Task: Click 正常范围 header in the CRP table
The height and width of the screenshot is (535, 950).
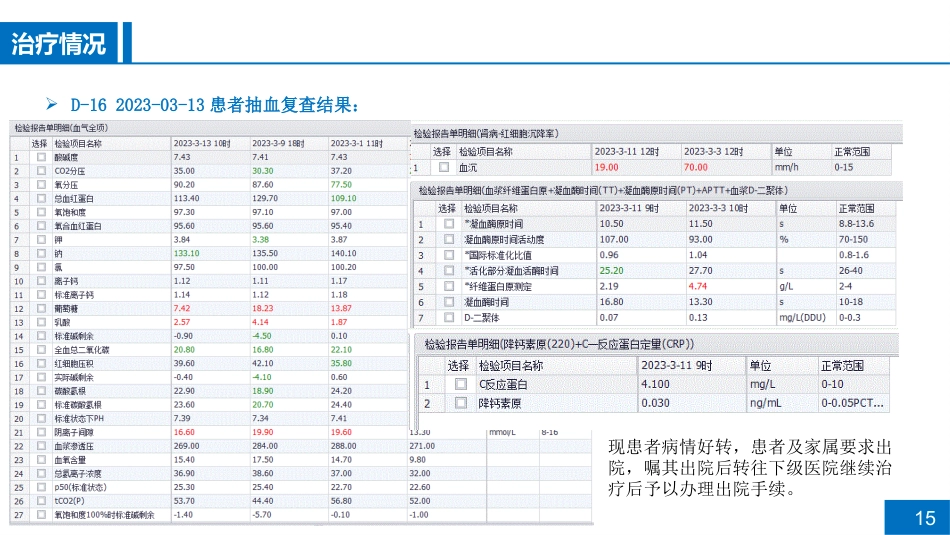Action: point(842,366)
